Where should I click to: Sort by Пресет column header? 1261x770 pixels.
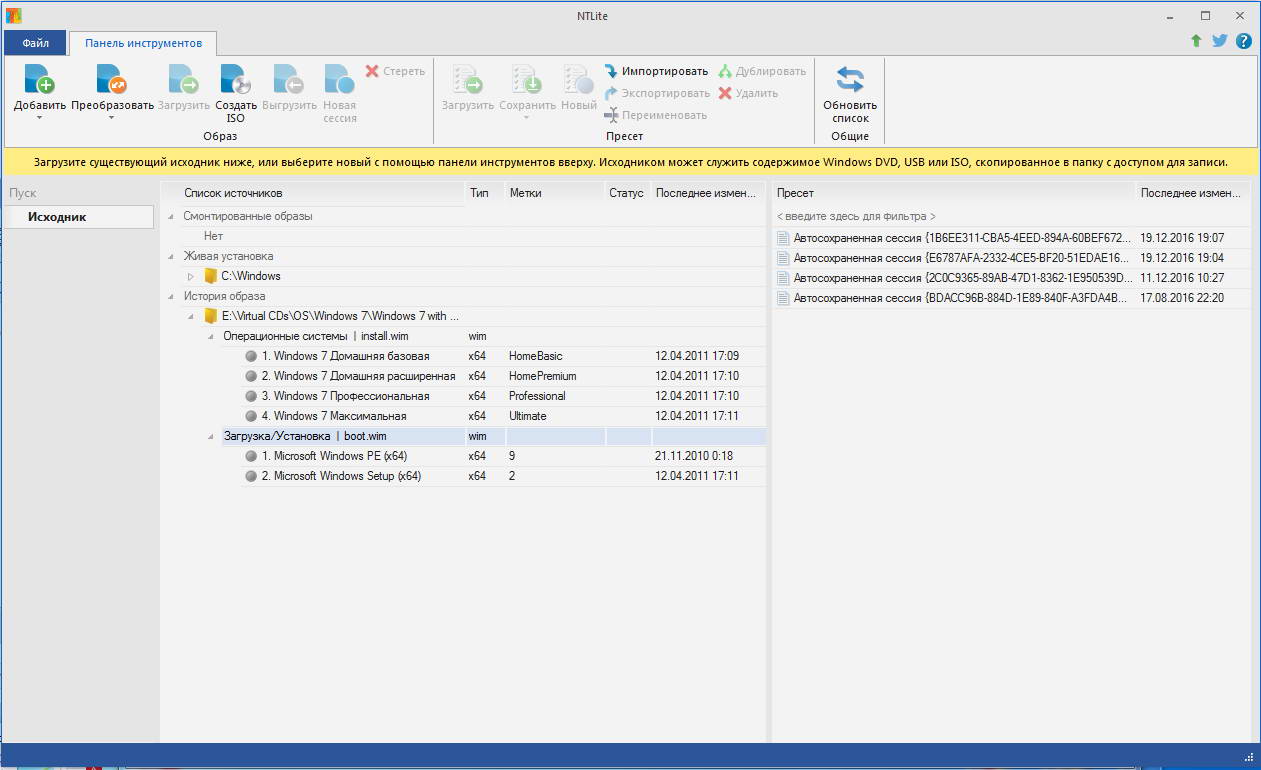coord(954,193)
